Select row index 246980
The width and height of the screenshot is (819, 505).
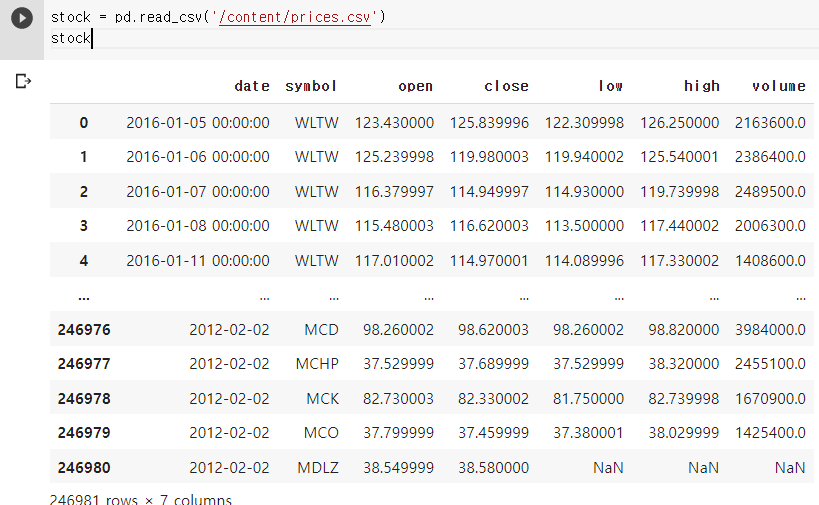point(84,467)
